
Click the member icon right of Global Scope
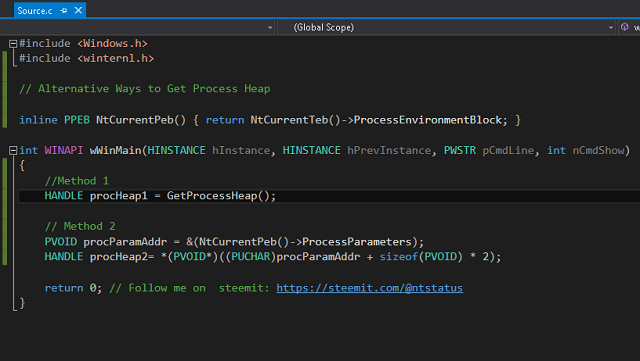(624, 27)
